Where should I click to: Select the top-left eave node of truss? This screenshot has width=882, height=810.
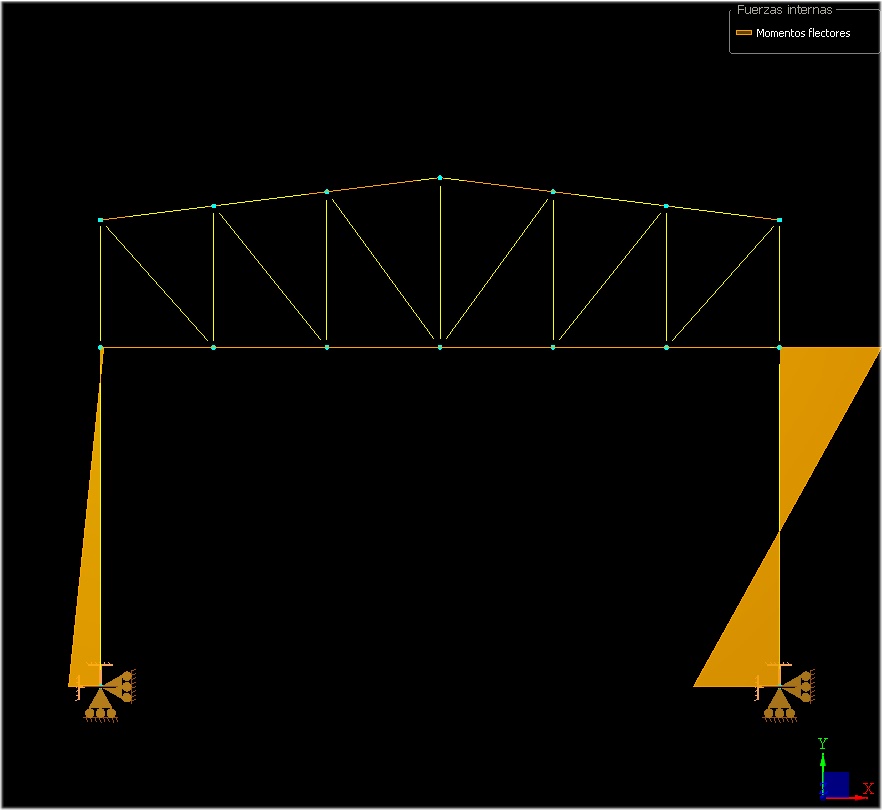click(x=100, y=220)
